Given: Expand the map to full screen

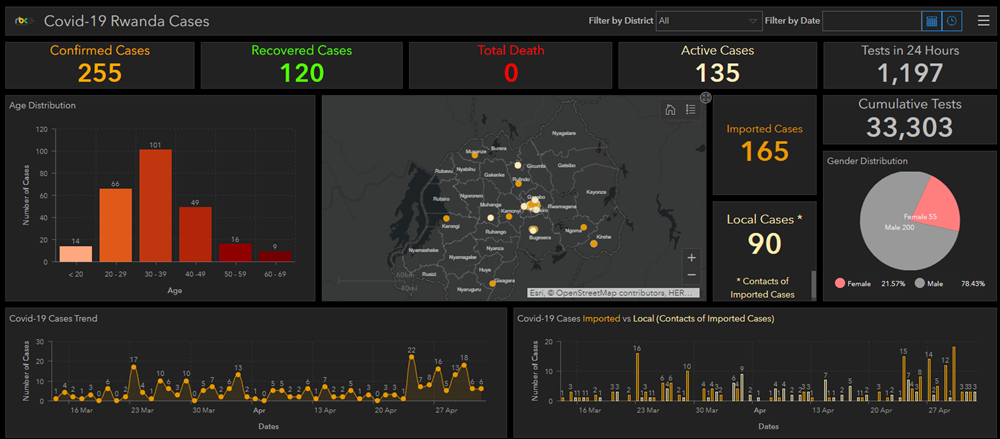Looking at the screenshot, I should point(705,98).
